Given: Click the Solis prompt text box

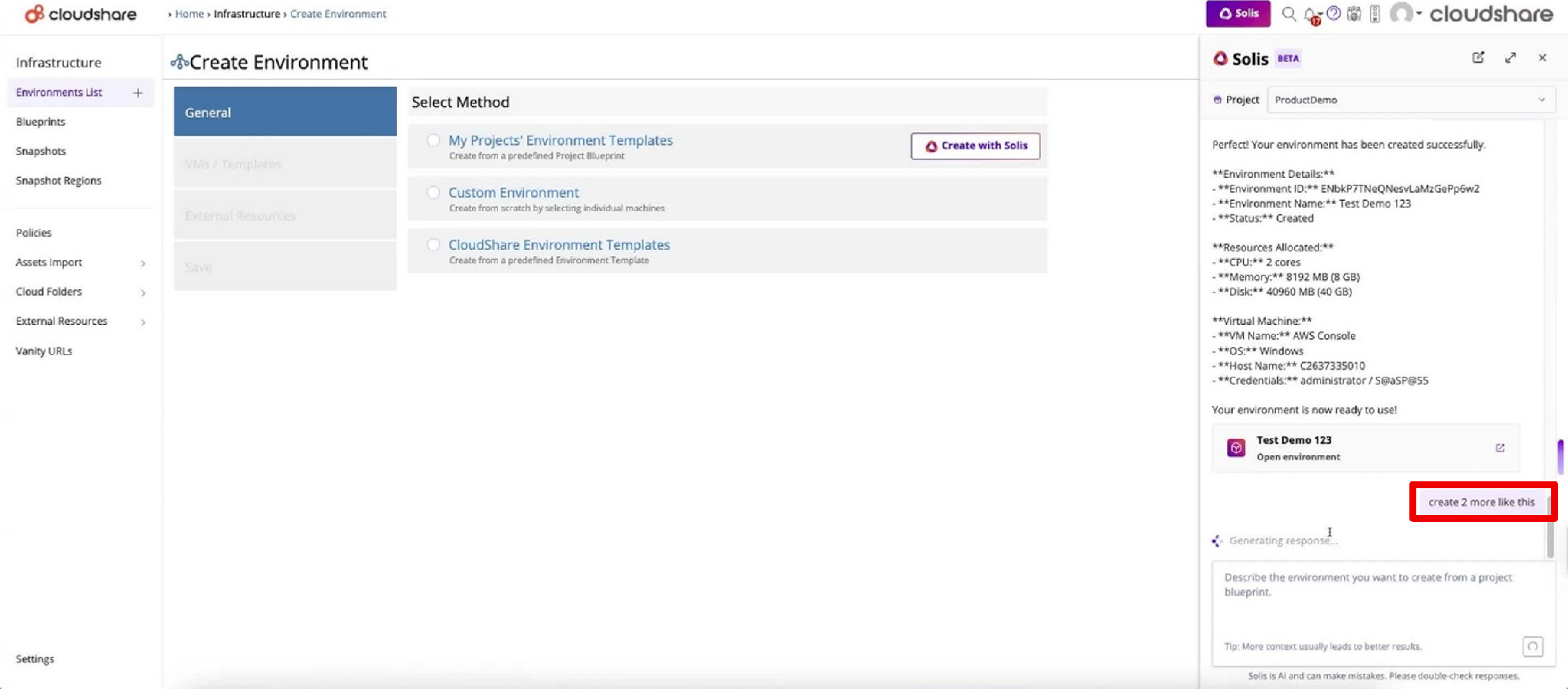Looking at the screenshot, I should (x=1383, y=613).
